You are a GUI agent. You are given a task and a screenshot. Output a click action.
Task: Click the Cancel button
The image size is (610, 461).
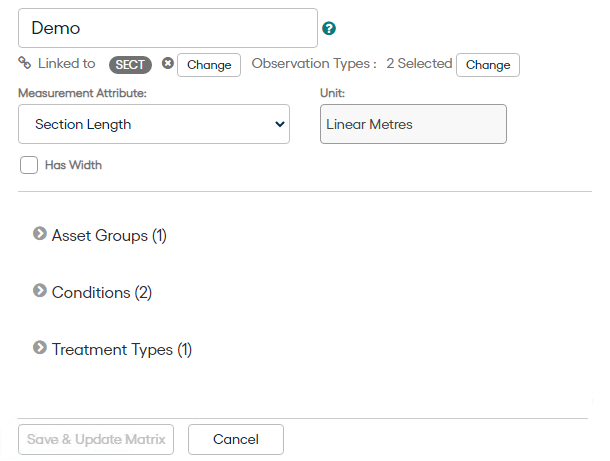point(236,439)
